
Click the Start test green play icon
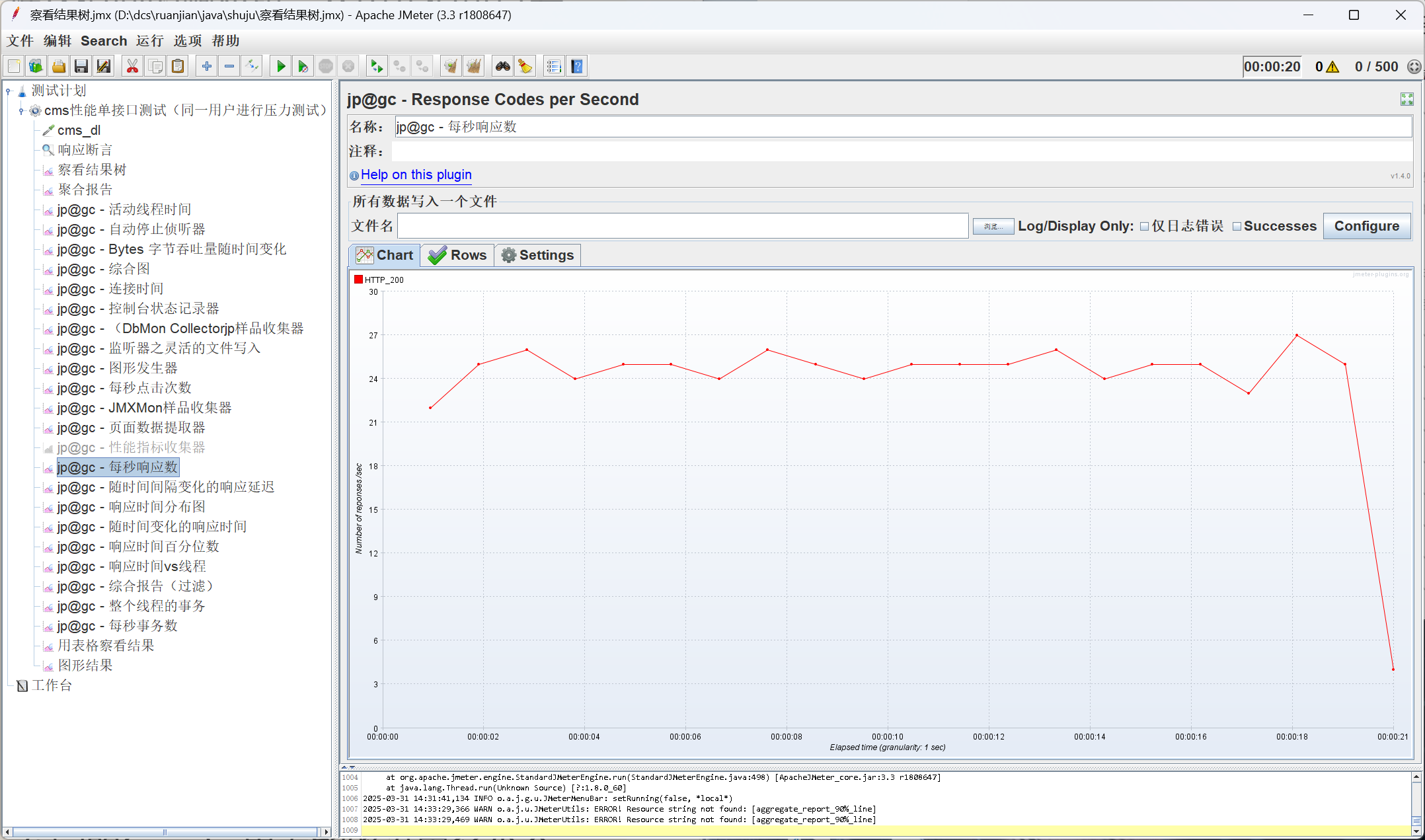pyautogui.click(x=281, y=66)
